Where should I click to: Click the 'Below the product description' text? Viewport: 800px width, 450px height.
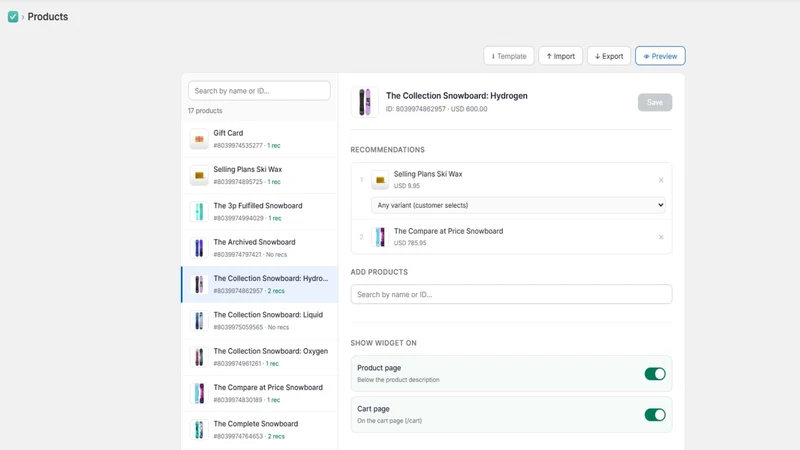[x=398, y=380]
